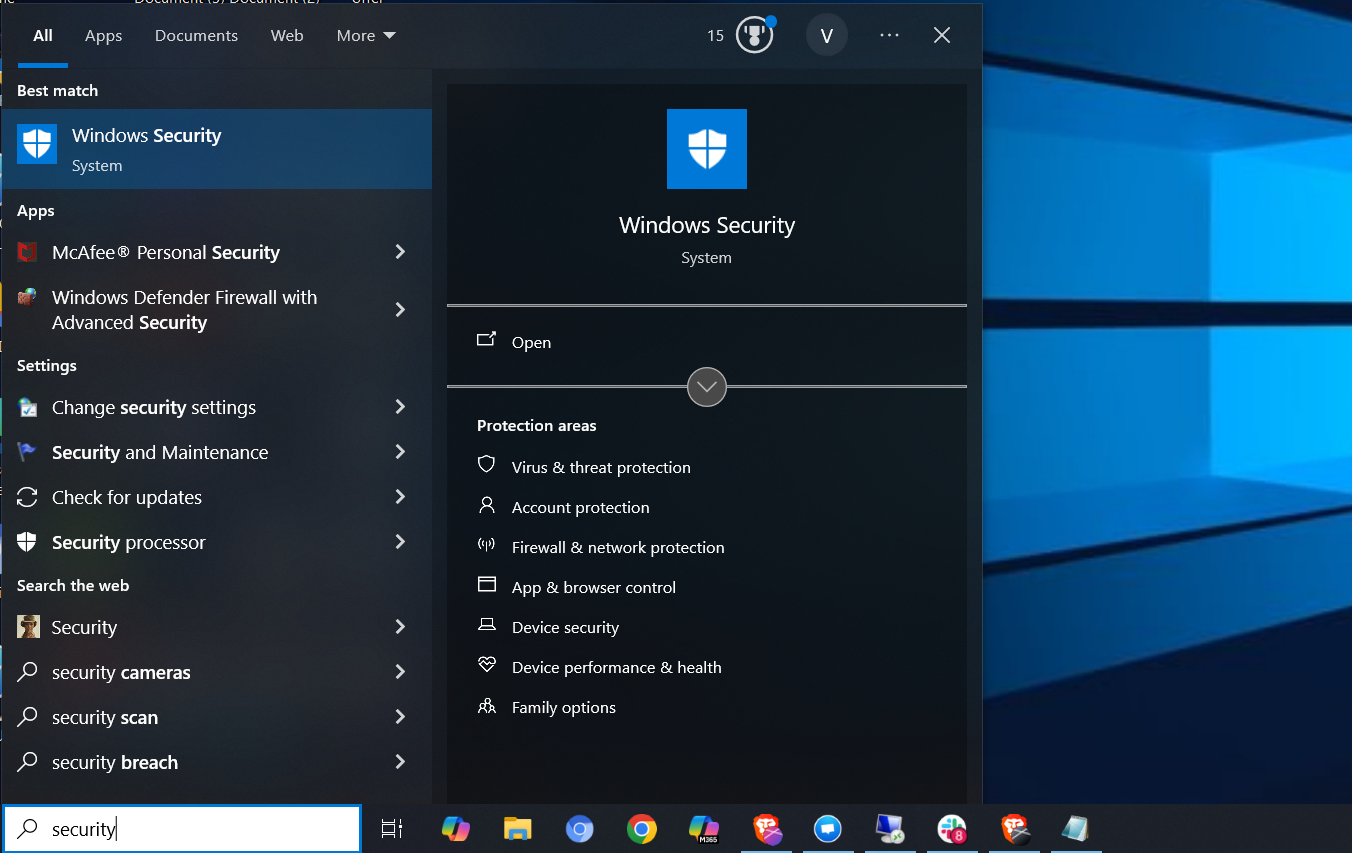Image resolution: width=1352 pixels, height=853 pixels.
Task: Open the three-dots options menu
Action: click(889, 35)
